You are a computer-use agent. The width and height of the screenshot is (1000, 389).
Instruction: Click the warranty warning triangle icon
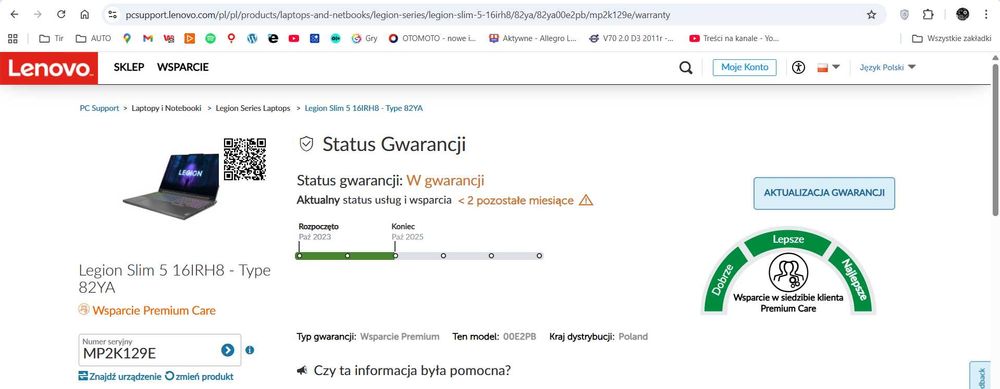click(x=585, y=200)
